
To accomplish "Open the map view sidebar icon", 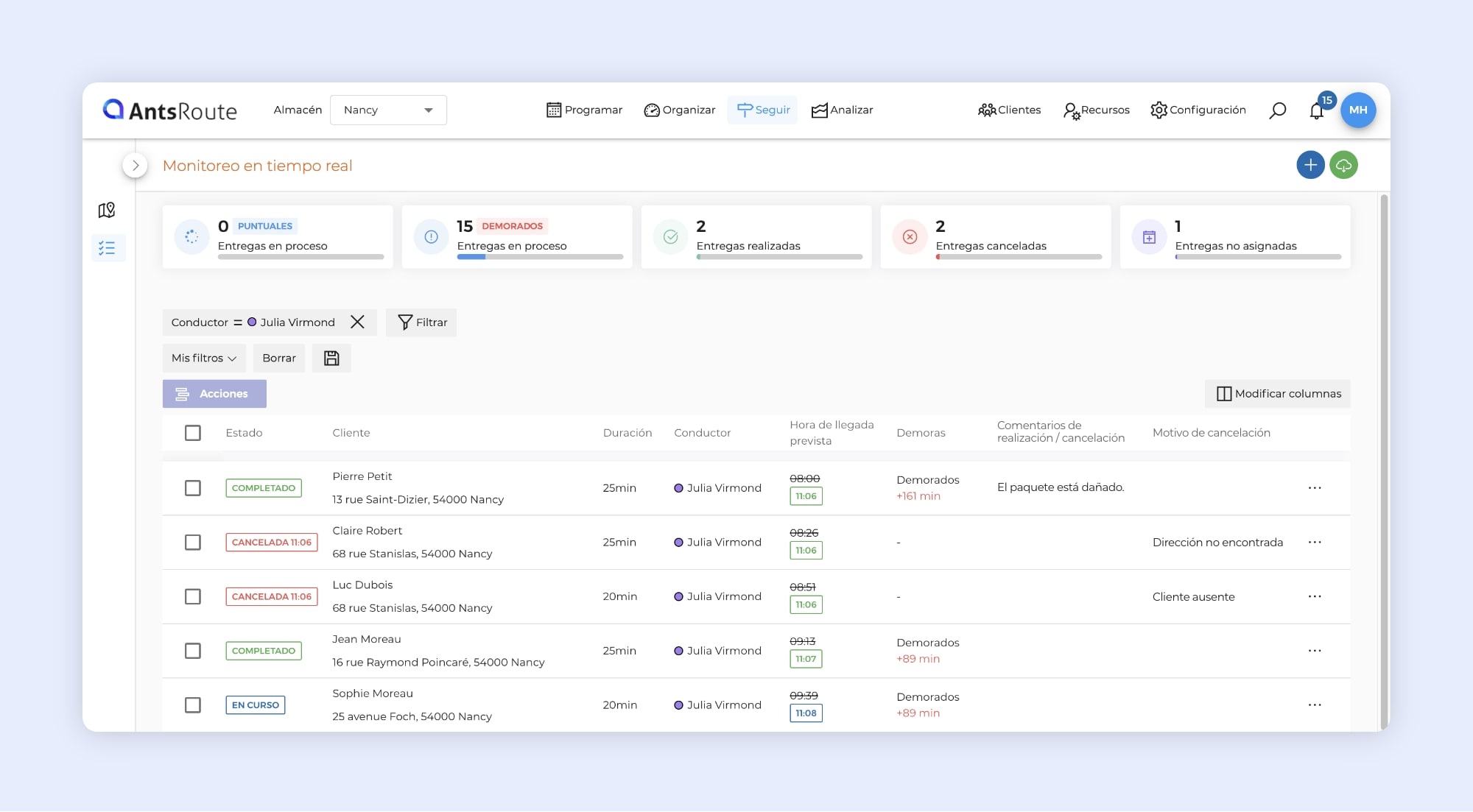I will pos(107,211).
